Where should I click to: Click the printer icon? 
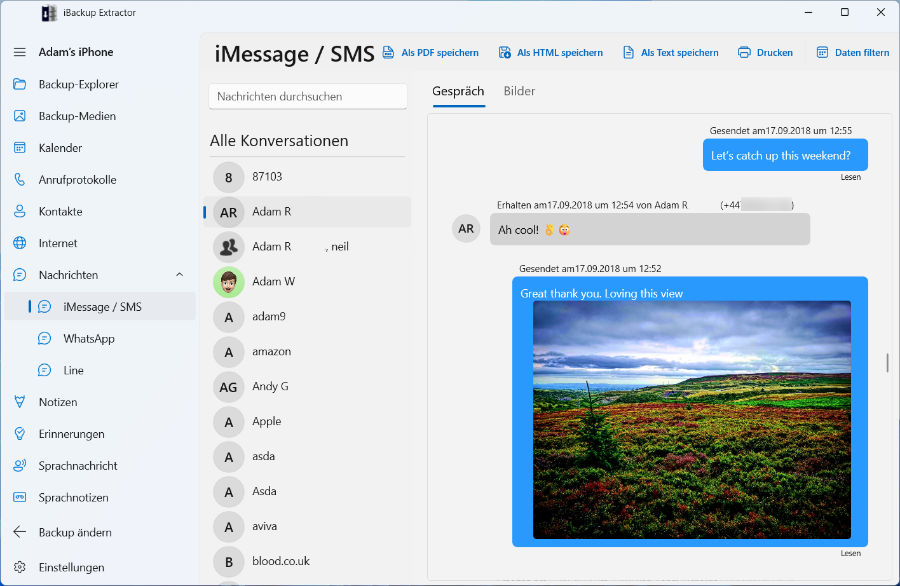[744, 52]
